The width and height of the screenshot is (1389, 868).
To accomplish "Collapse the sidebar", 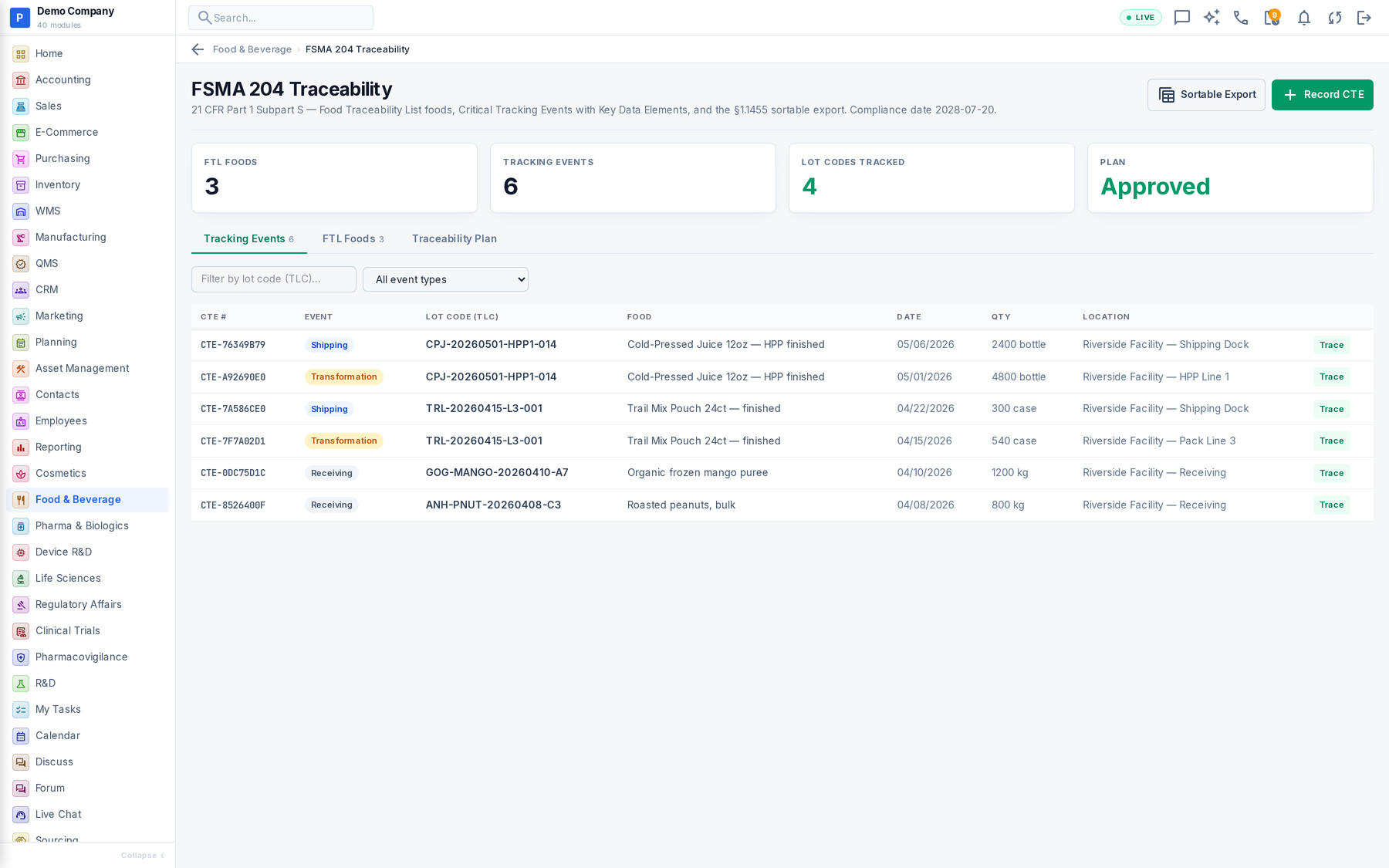I will 143,855.
